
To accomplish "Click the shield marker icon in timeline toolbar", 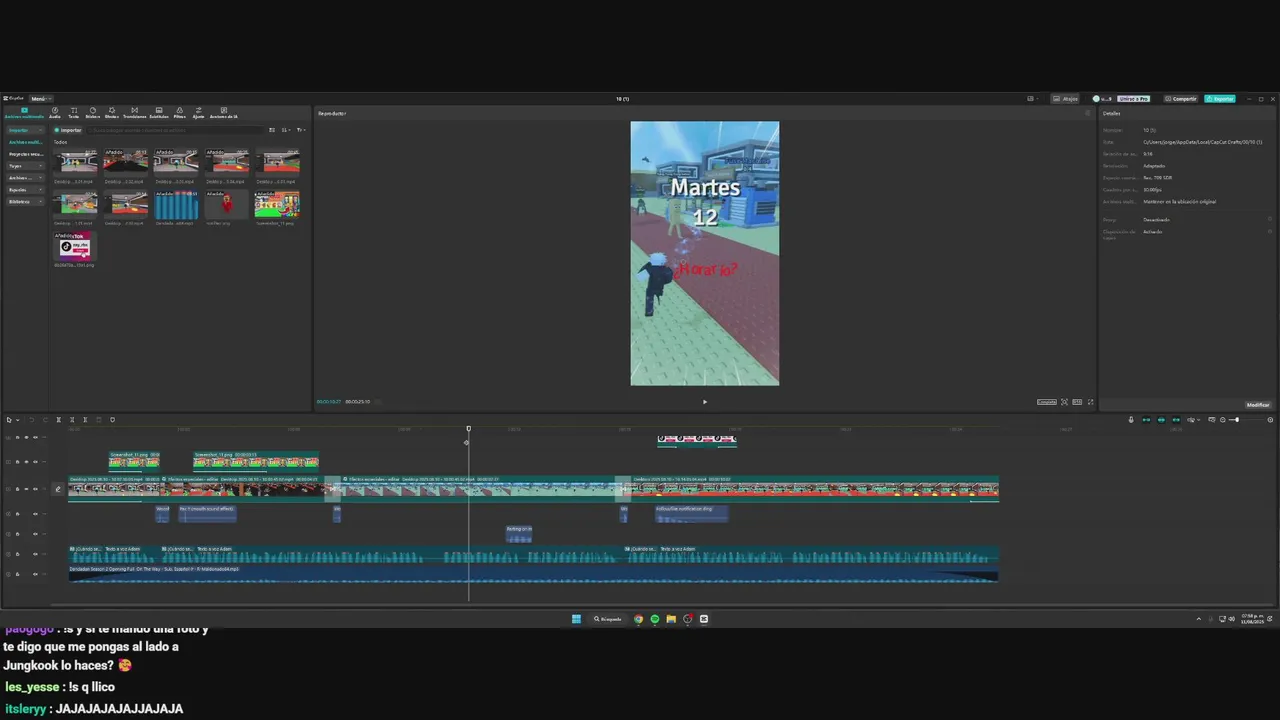I will (112, 419).
